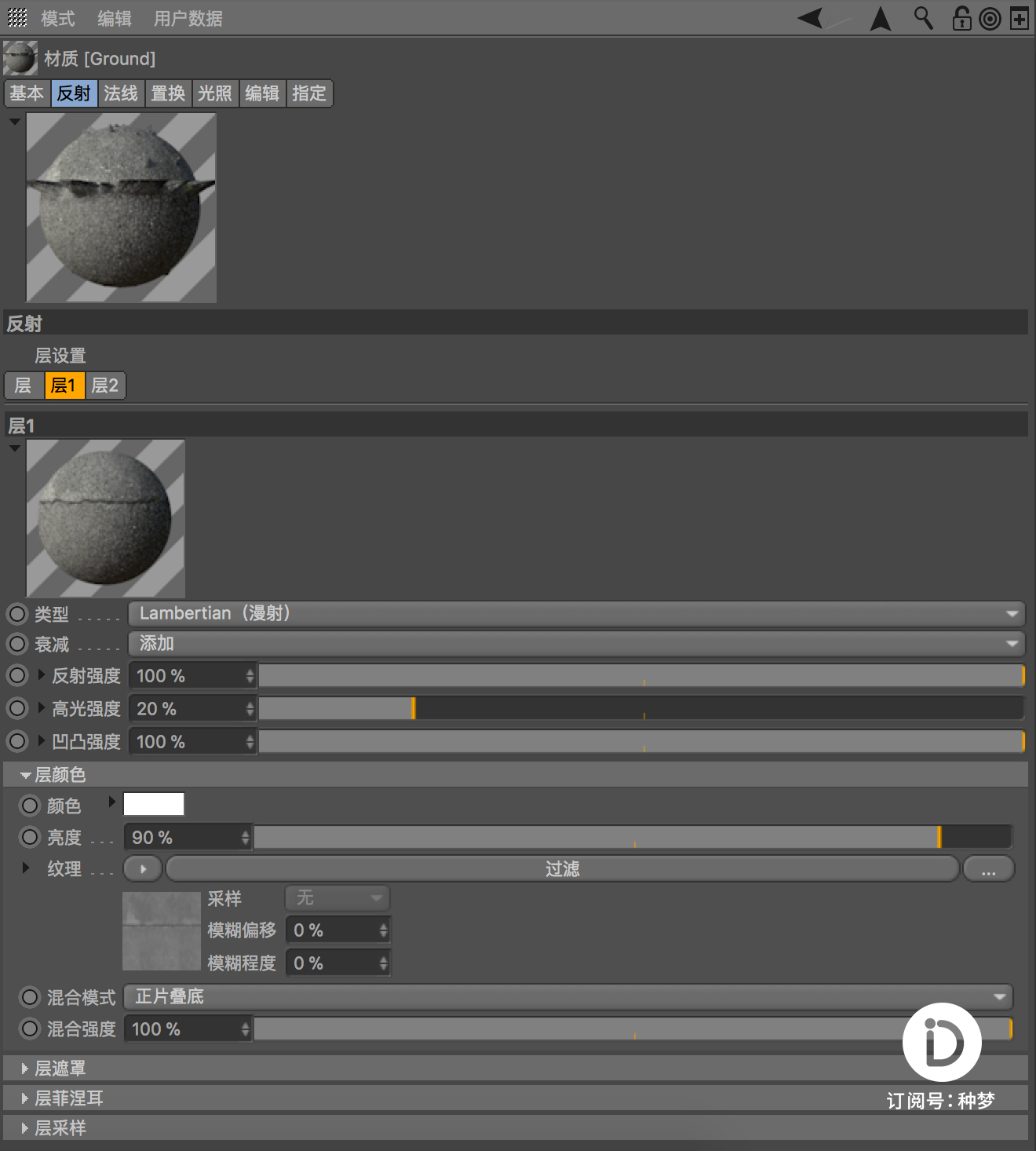Click the new attribute manager plus icon

click(x=1019, y=19)
